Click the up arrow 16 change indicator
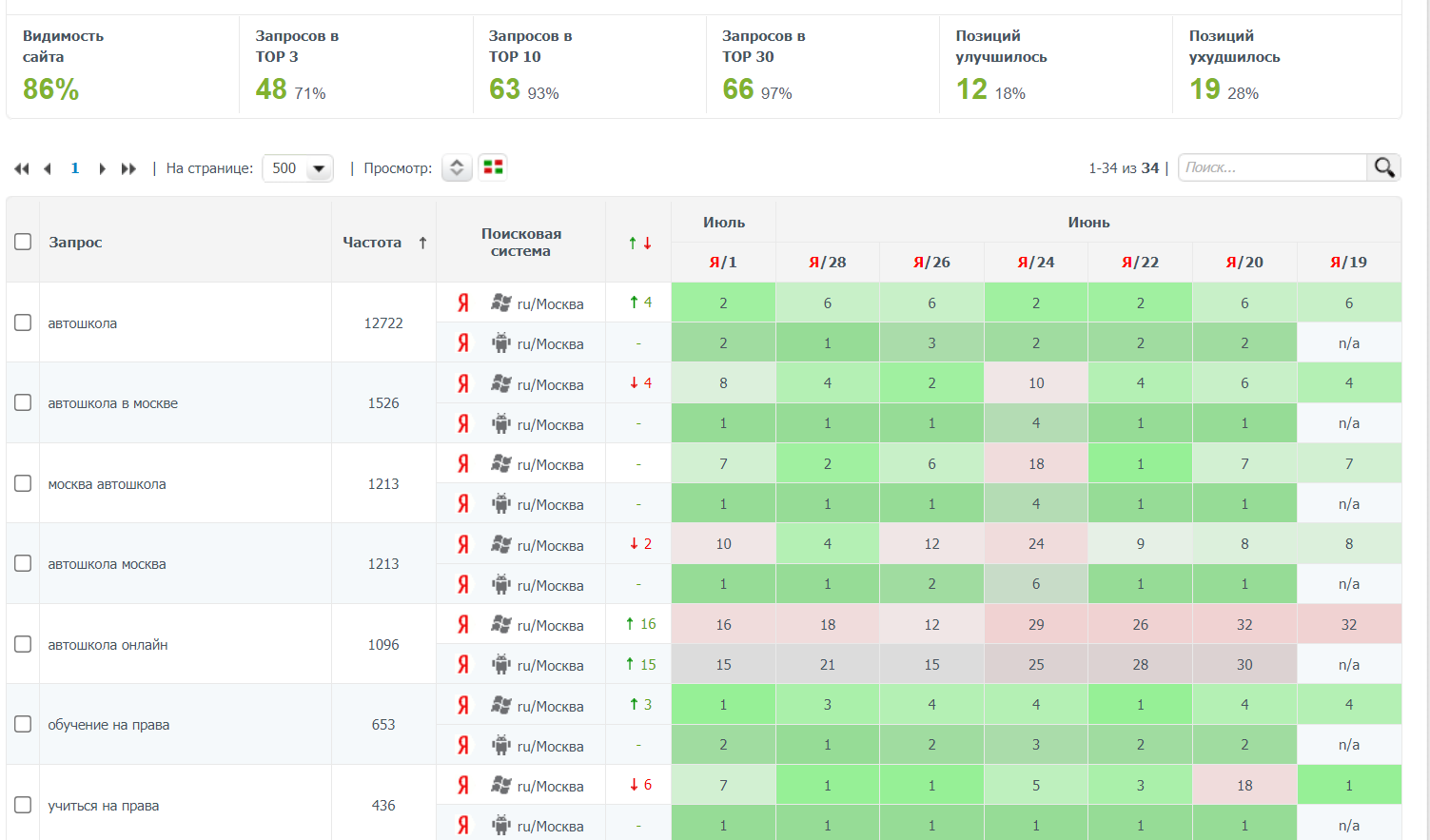 point(640,624)
